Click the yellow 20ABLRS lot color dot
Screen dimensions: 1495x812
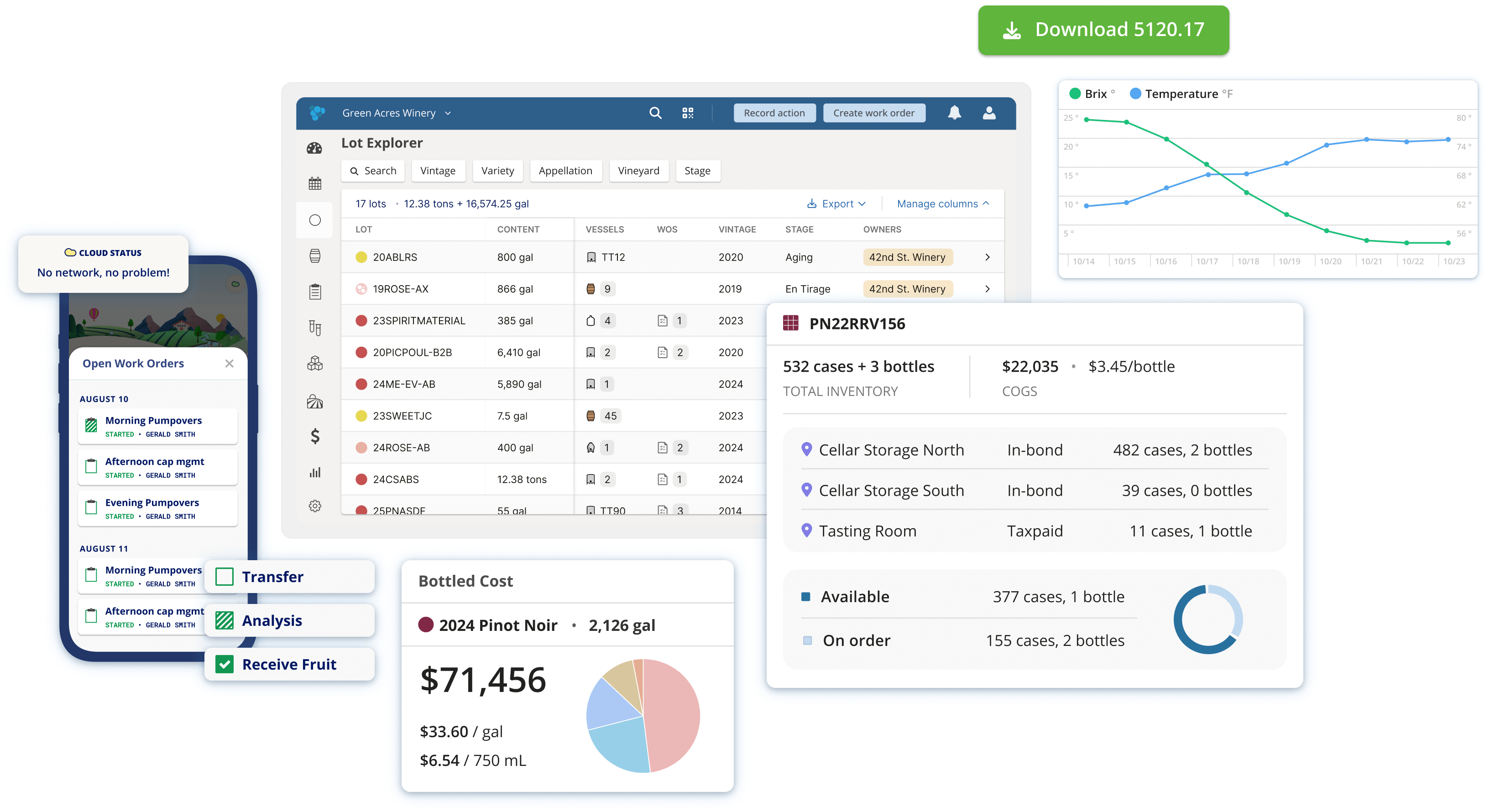(x=361, y=257)
